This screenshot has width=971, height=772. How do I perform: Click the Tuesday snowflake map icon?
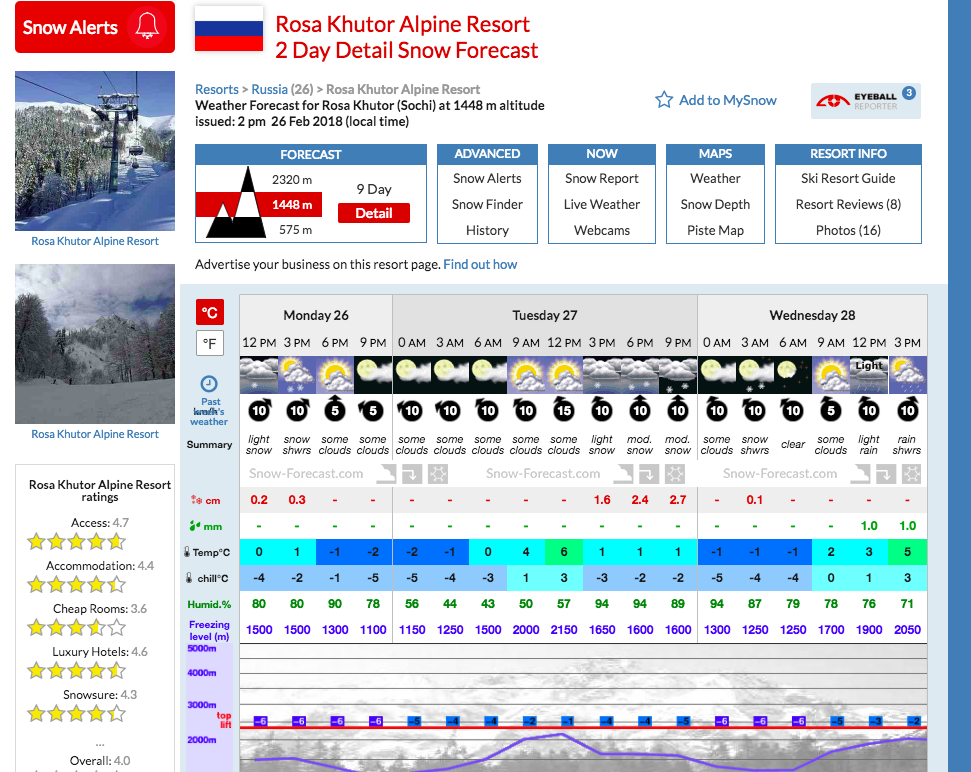pyautogui.click(x=674, y=474)
